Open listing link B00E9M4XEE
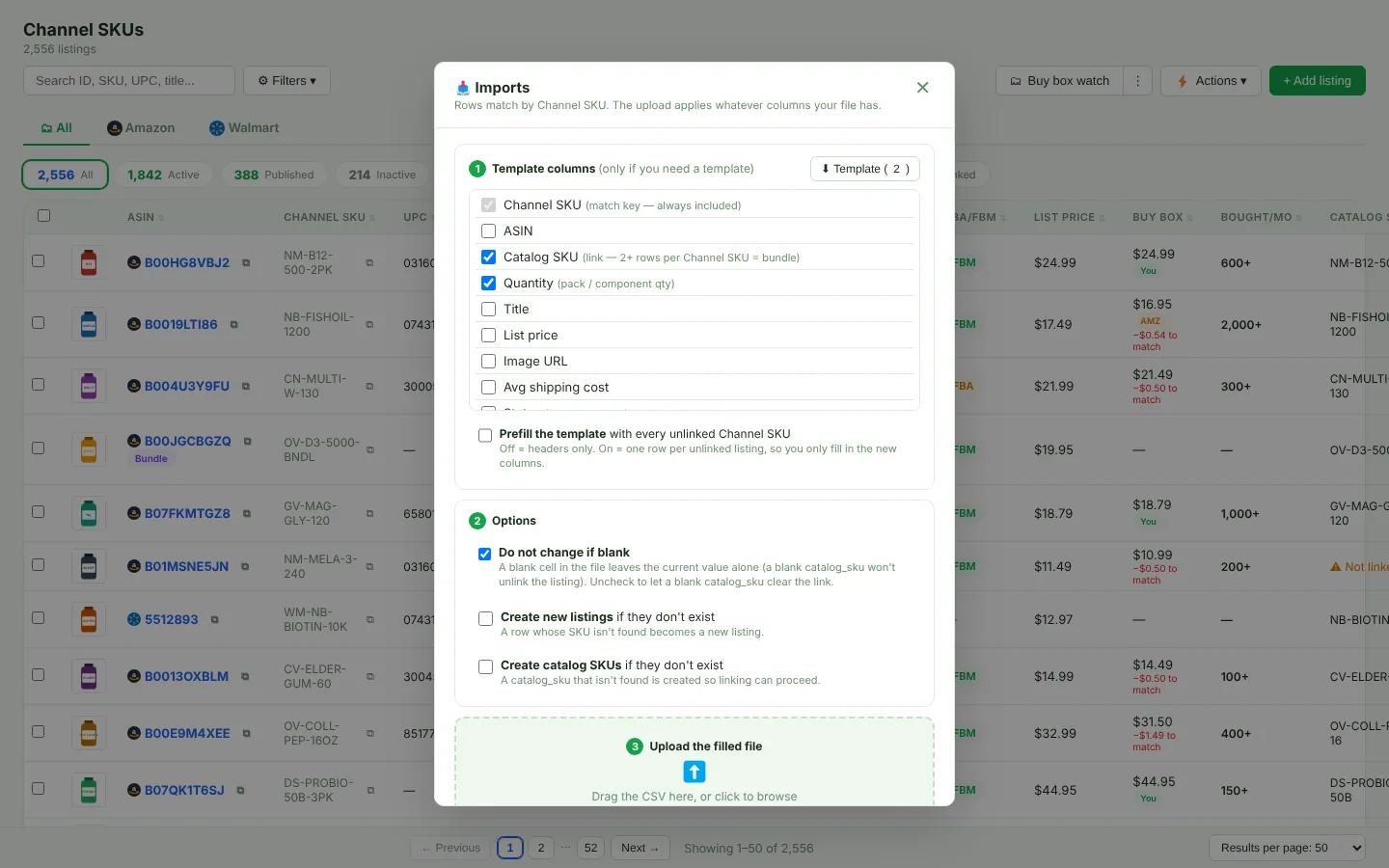 (x=187, y=734)
